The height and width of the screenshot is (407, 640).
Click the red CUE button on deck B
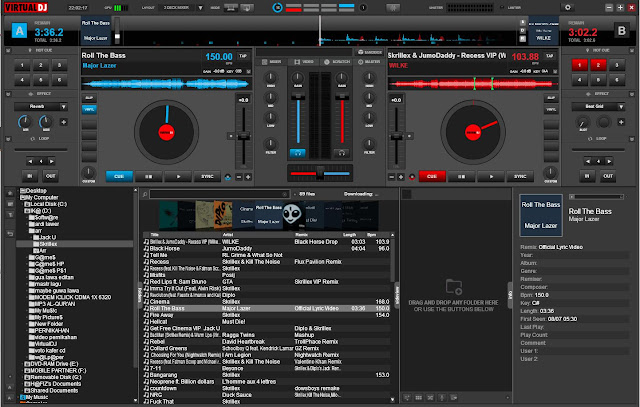[432, 176]
